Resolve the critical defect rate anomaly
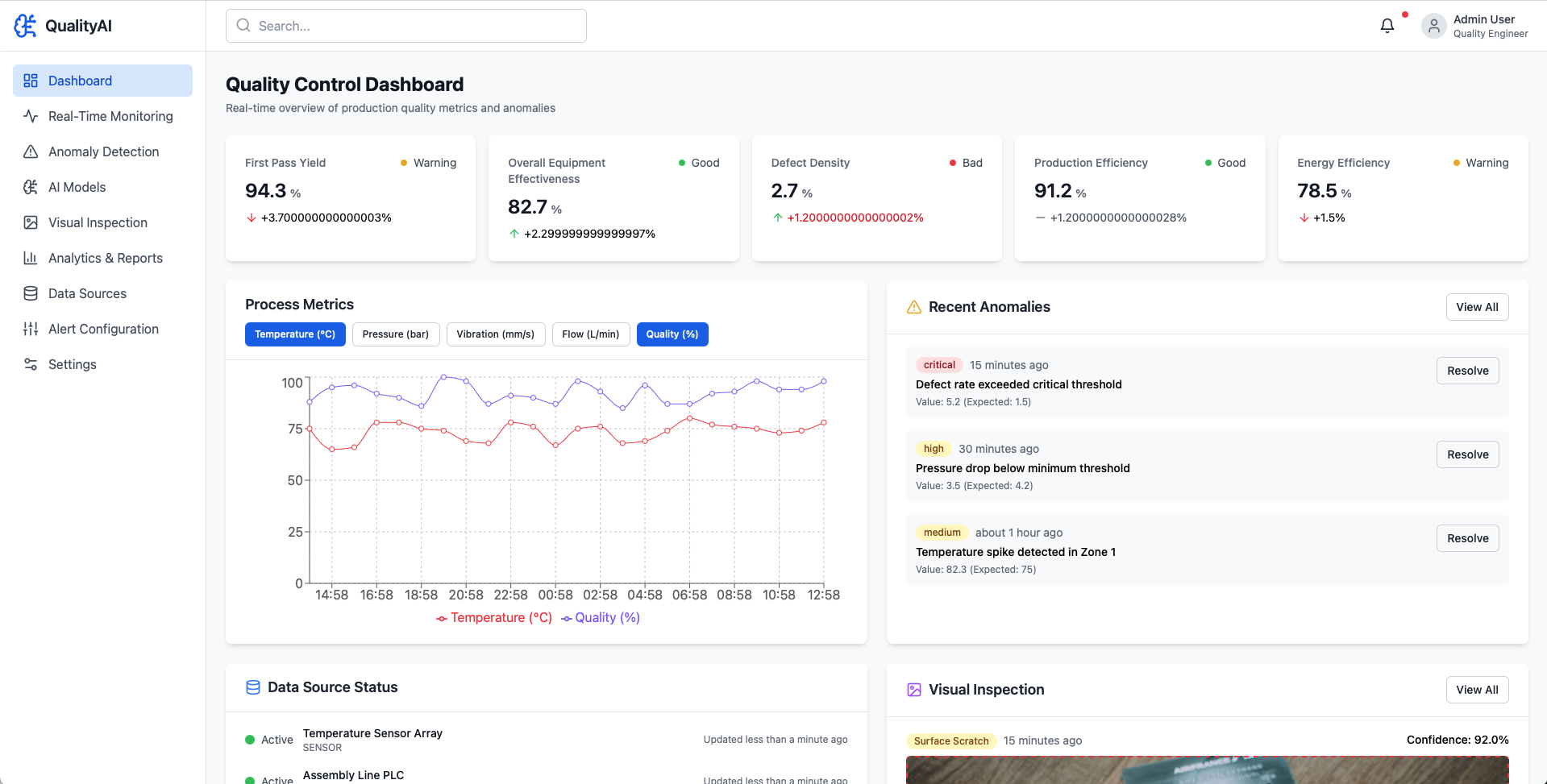This screenshot has width=1547, height=784. pyautogui.click(x=1467, y=371)
